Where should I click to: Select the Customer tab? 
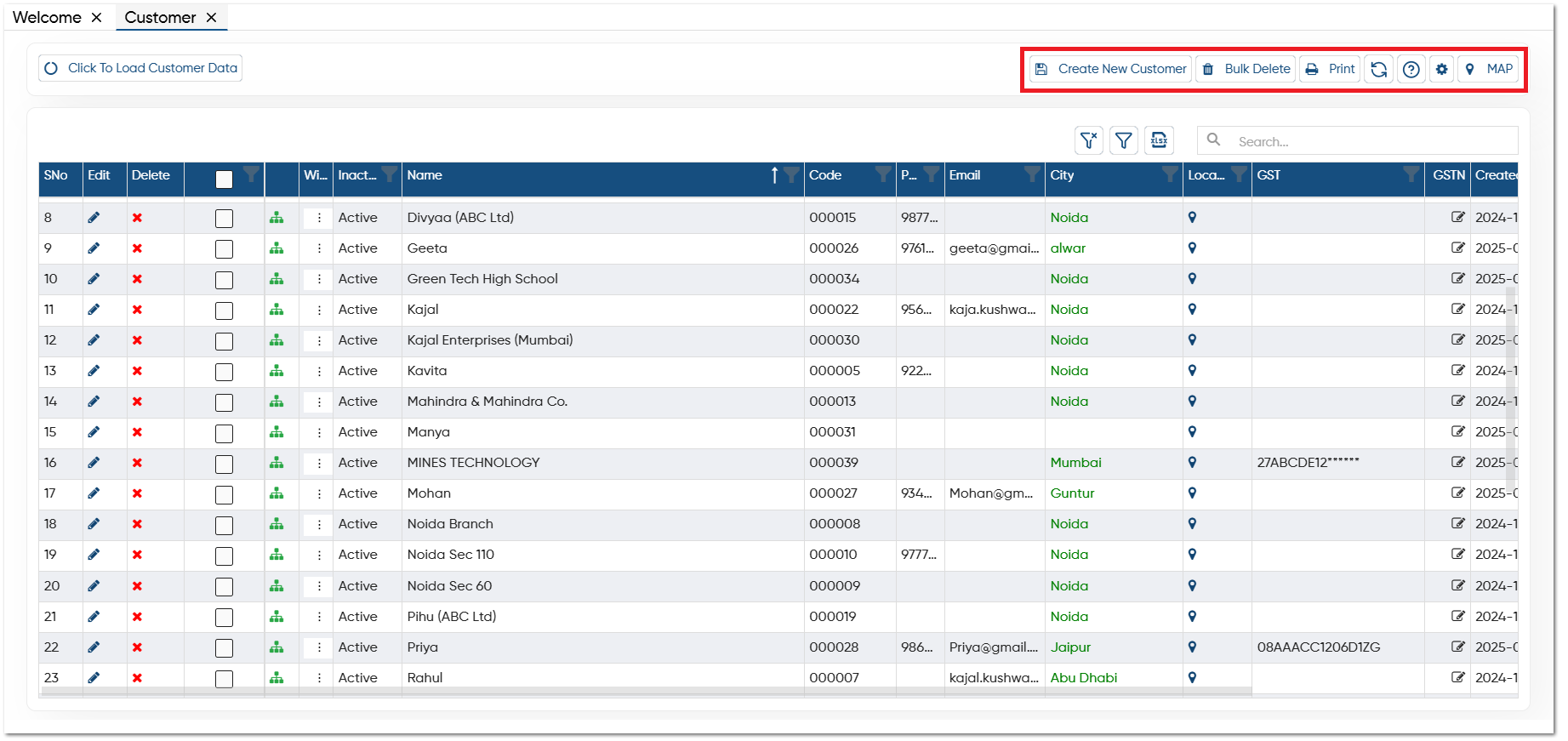point(160,17)
